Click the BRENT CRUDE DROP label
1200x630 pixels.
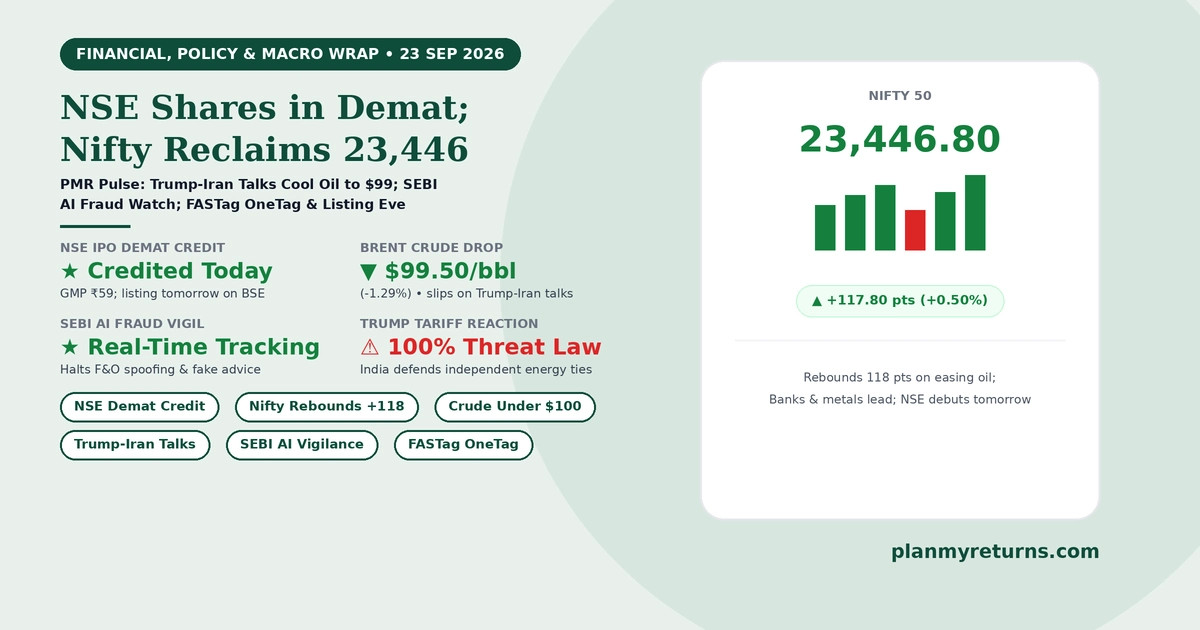(432, 248)
